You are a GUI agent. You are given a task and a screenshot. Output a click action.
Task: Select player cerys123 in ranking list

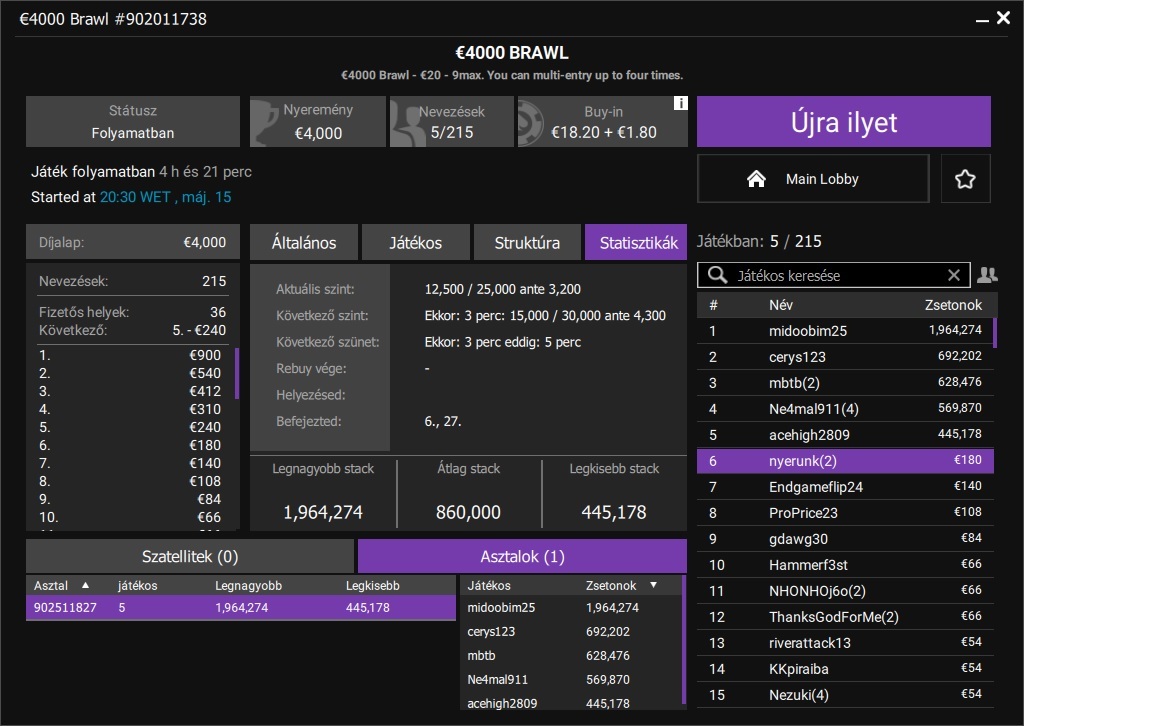(x=845, y=356)
